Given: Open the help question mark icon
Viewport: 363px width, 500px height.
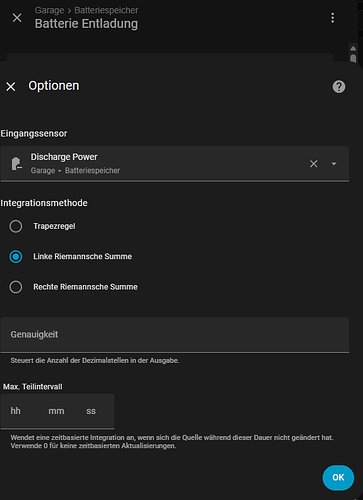Looking at the screenshot, I should tap(339, 87).
